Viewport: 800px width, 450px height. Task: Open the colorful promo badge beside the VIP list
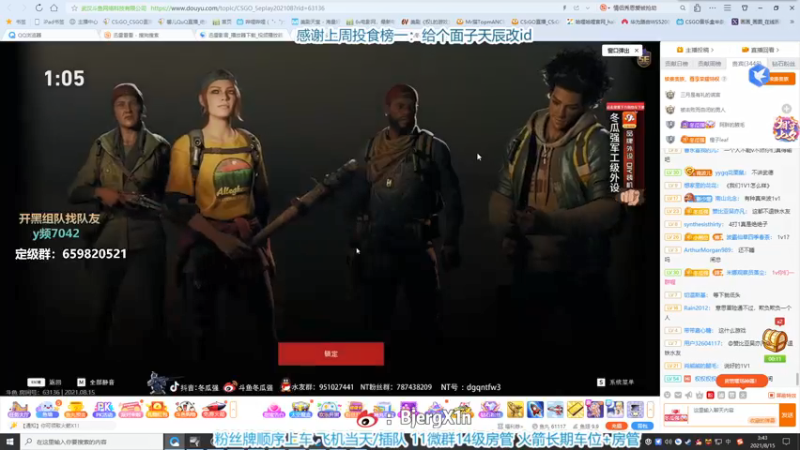786,128
